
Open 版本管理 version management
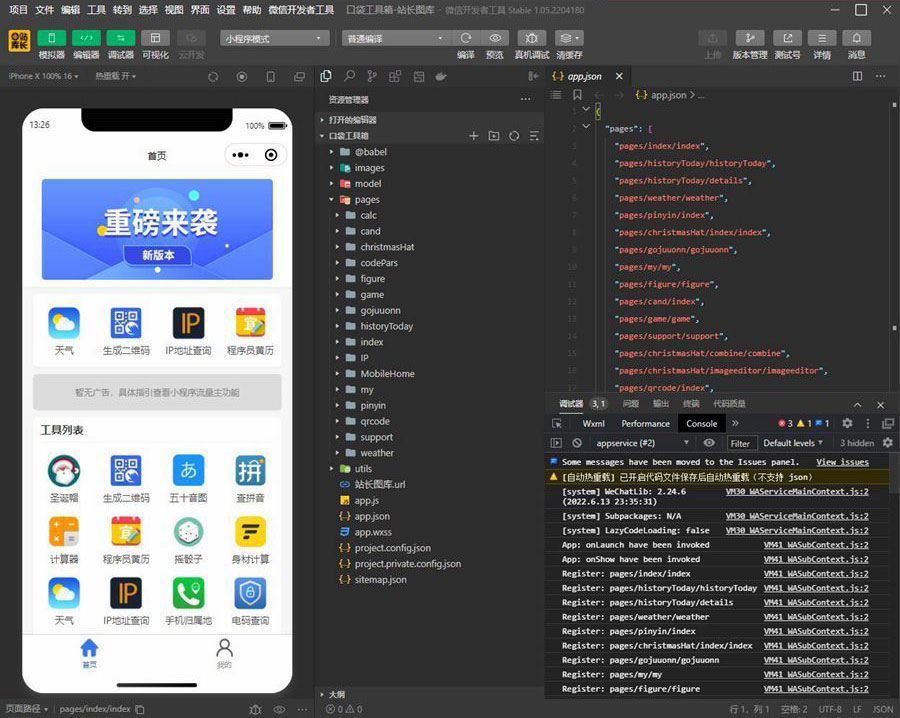[751, 38]
